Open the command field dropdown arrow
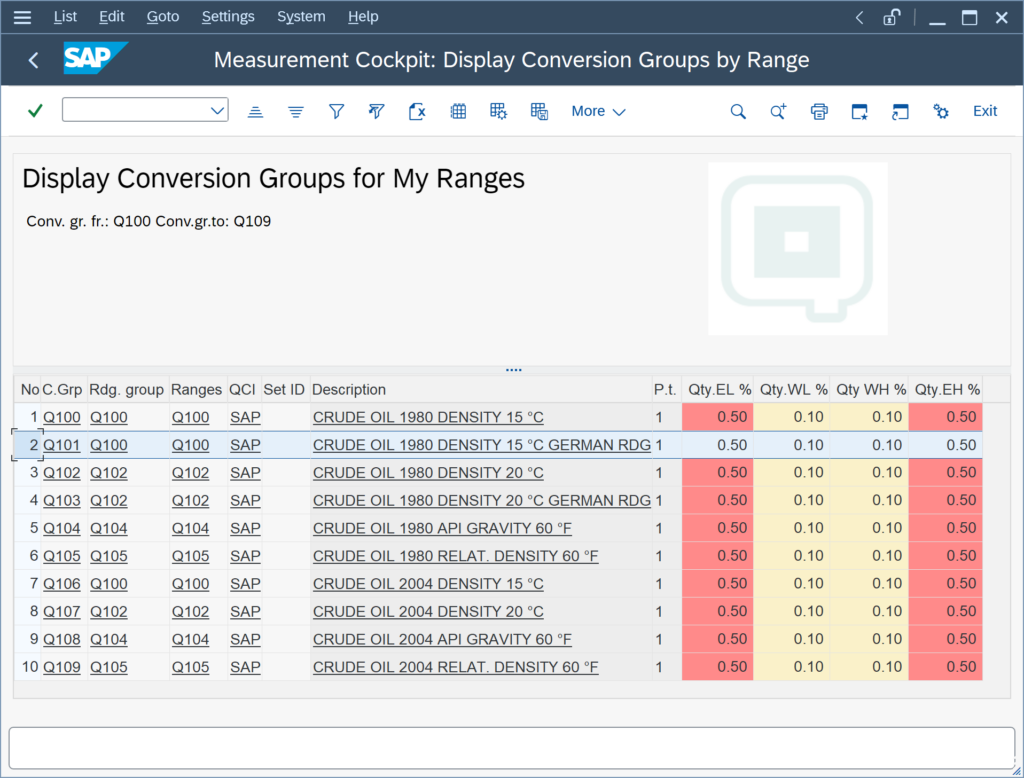This screenshot has width=1024, height=778. point(217,111)
